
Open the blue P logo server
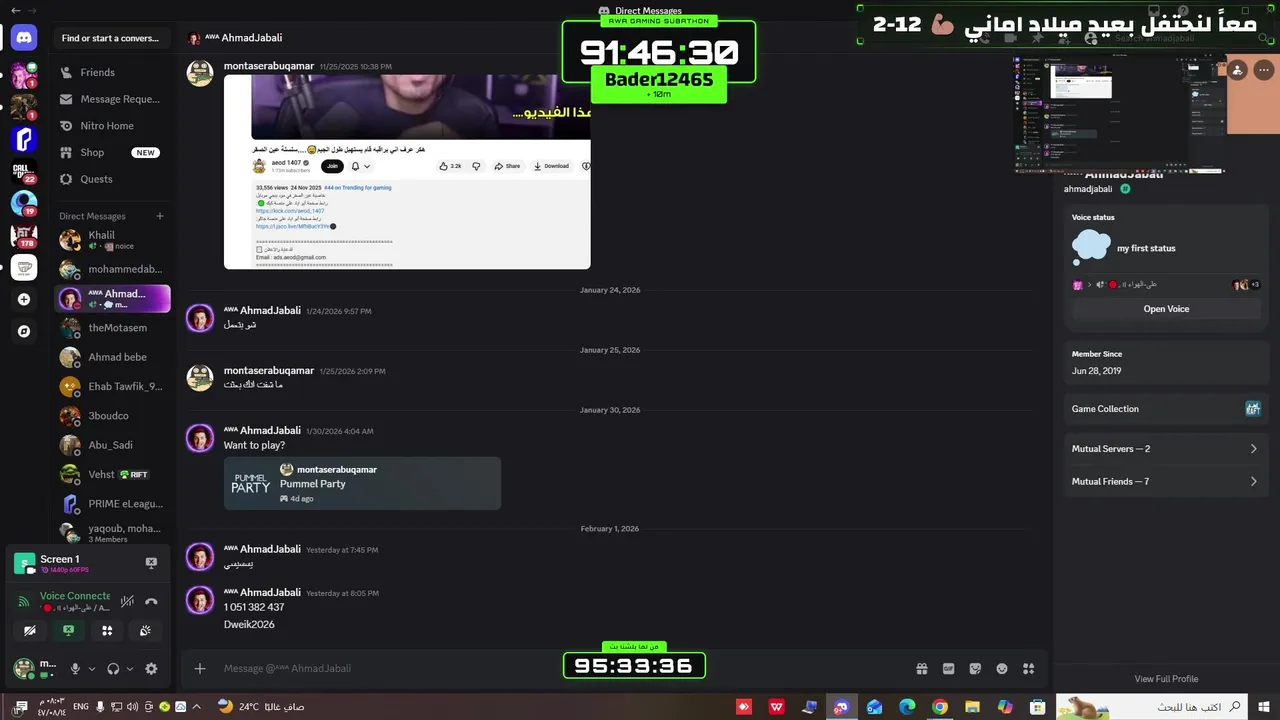tap(24, 139)
